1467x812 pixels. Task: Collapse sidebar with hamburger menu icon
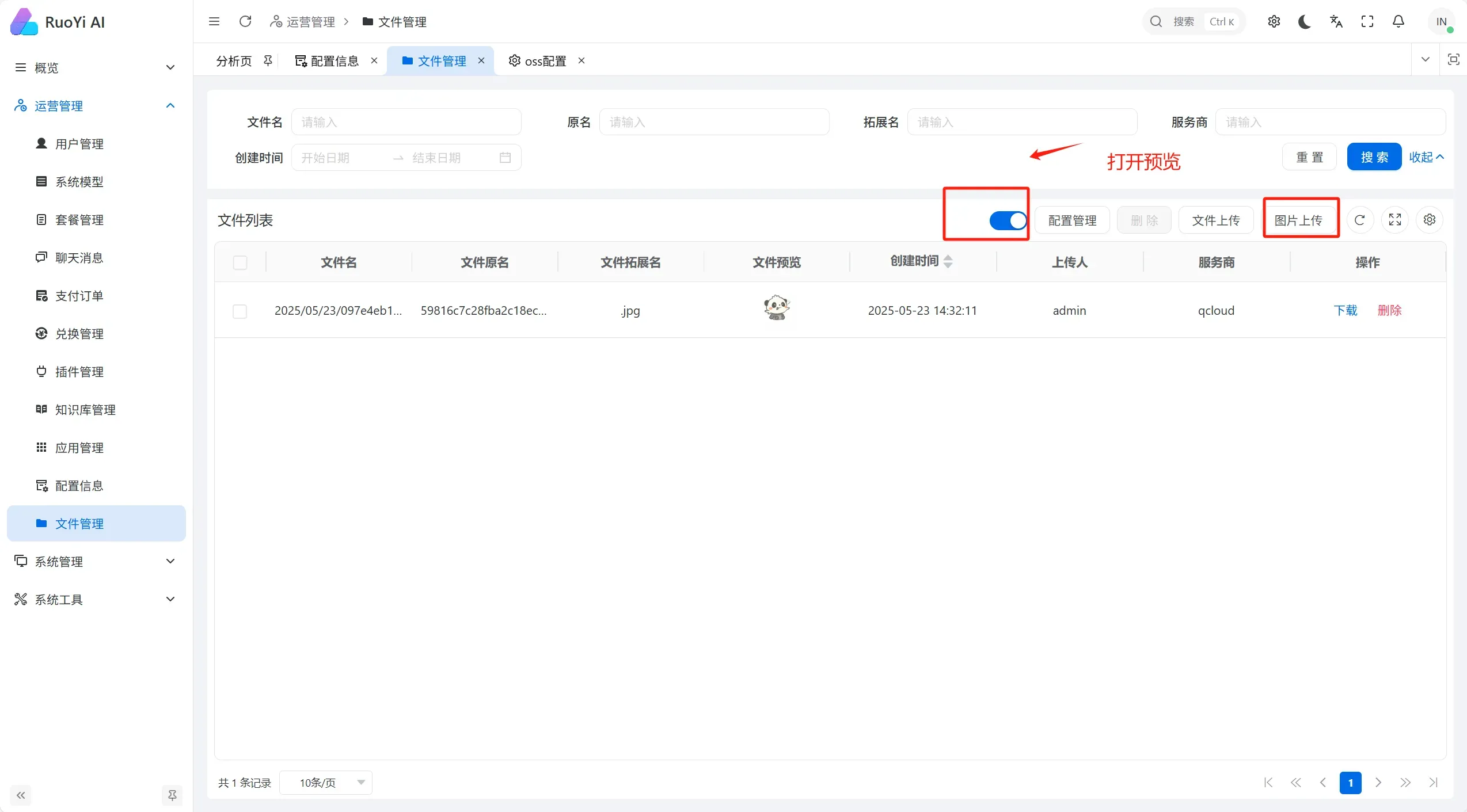click(x=214, y=22)
